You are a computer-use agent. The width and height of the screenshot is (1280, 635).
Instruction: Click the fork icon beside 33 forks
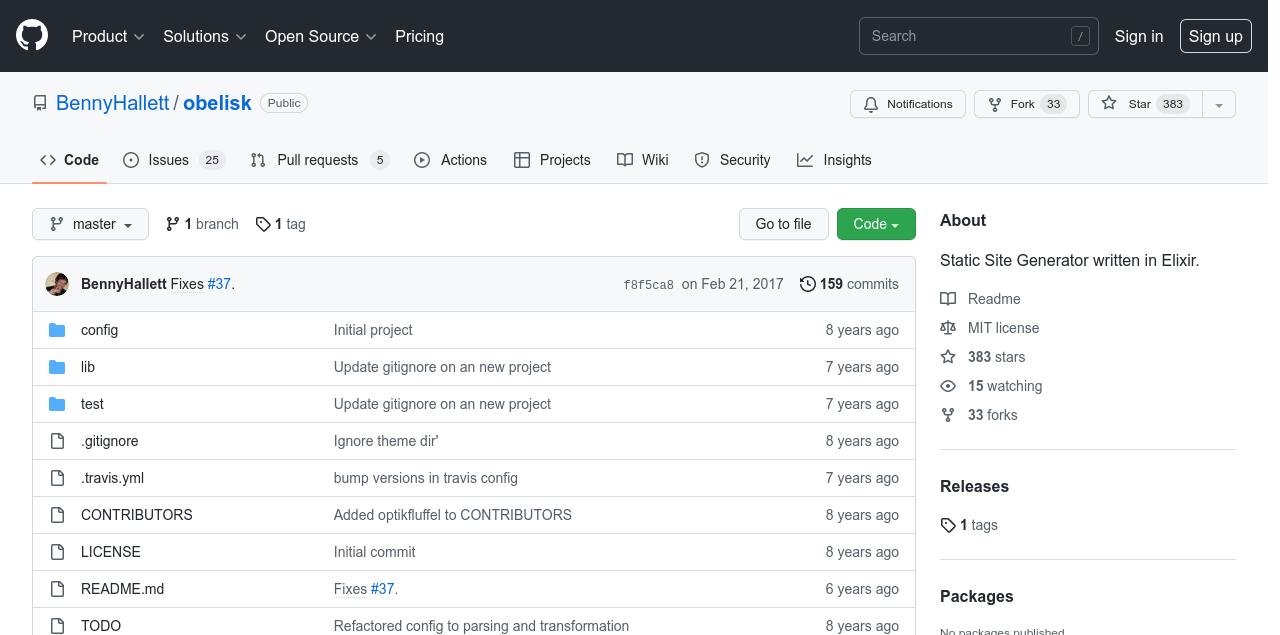tap(948, 415)
